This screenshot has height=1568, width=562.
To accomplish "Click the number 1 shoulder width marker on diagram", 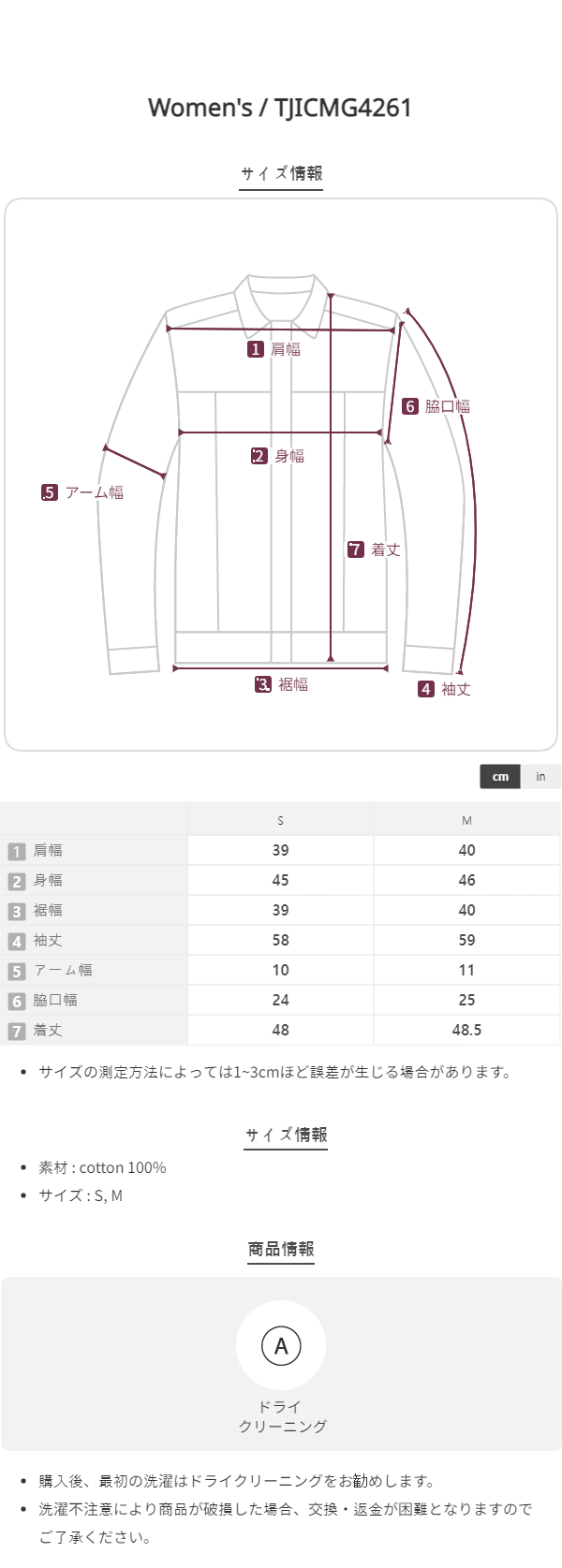I will [x=256, y=349].
